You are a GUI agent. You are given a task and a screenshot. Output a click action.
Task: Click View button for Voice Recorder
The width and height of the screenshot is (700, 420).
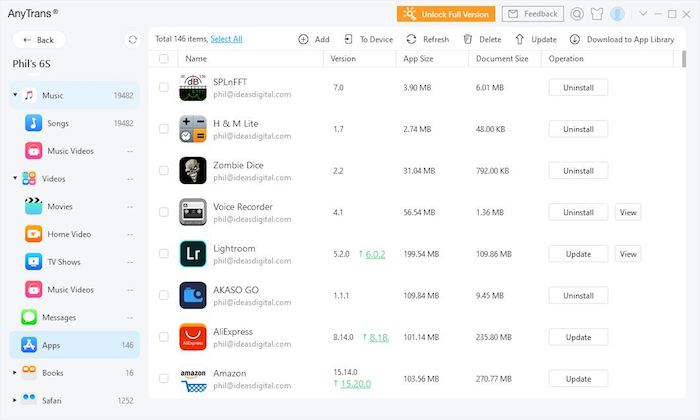tap(628, 212)
